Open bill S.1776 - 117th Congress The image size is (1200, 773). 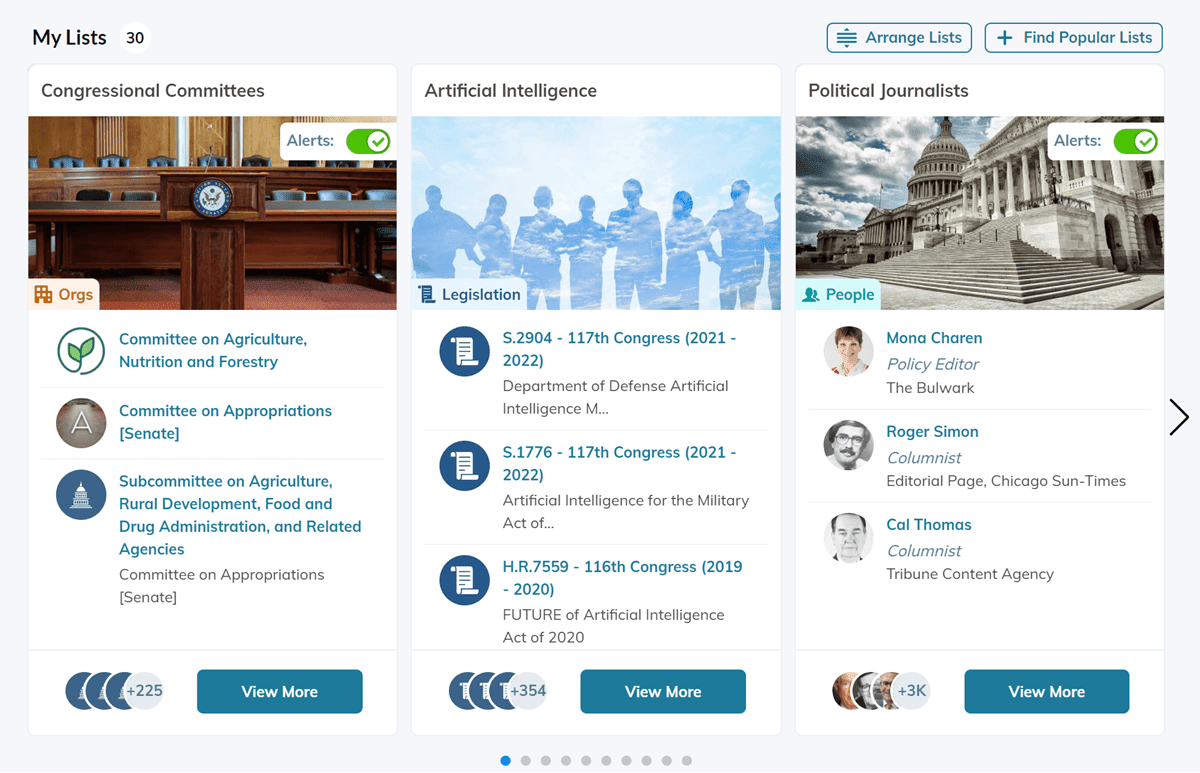[x=619, y=463]
